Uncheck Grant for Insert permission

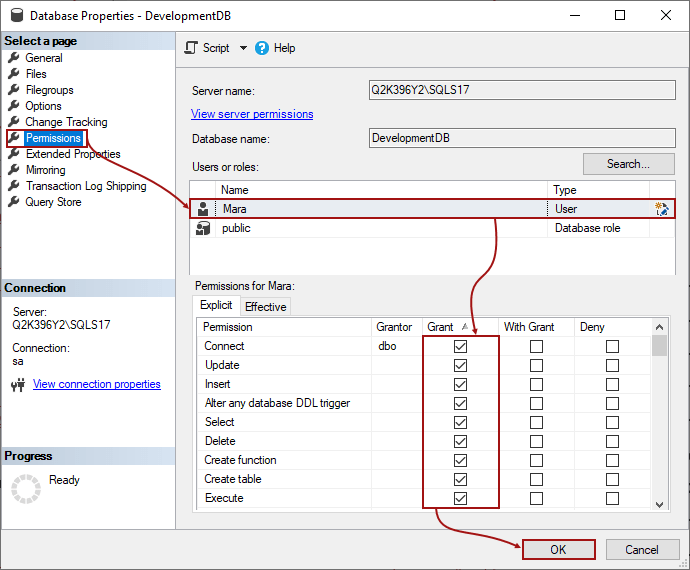[x=460, y=384]
